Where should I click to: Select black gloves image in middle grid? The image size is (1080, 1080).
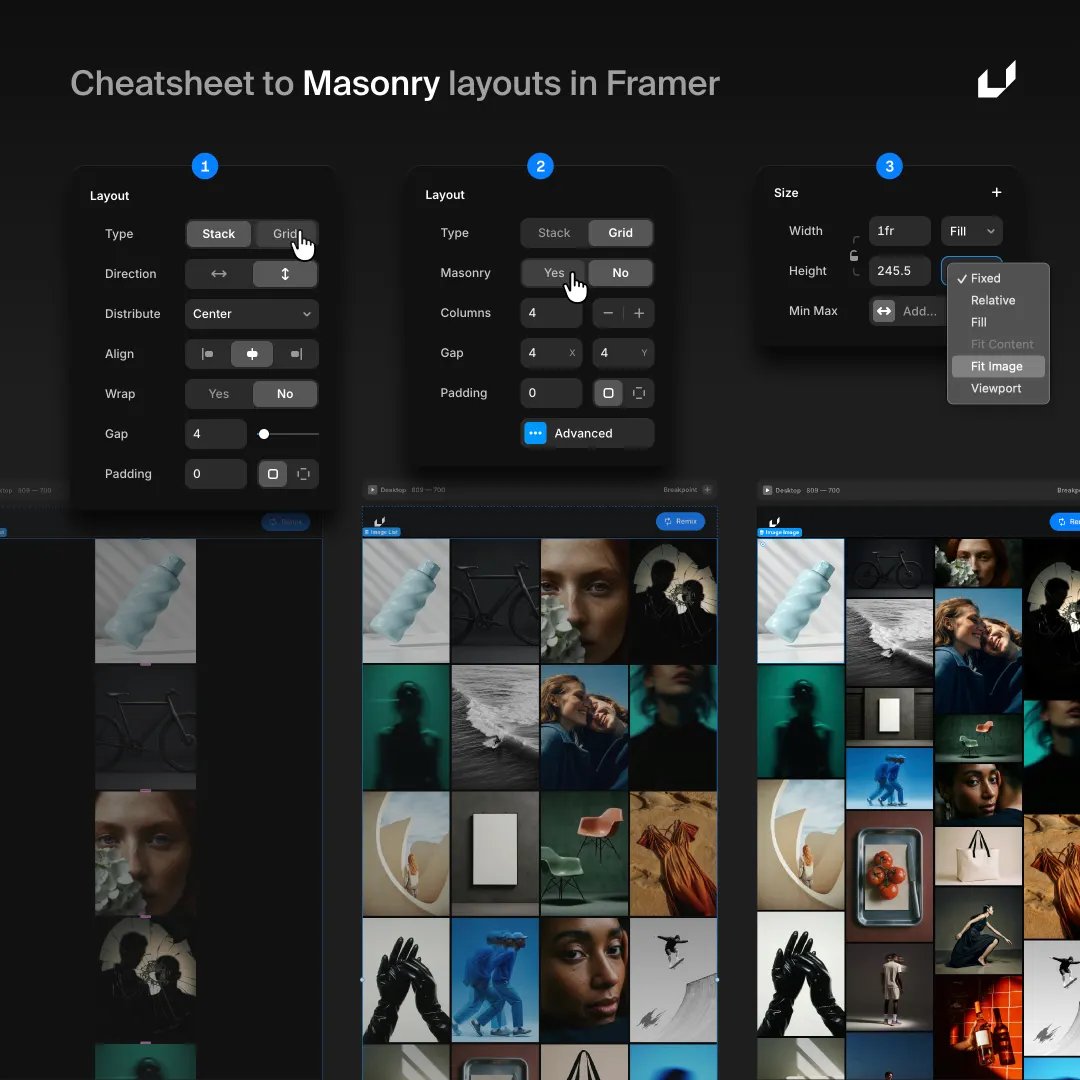pos(406,980)
